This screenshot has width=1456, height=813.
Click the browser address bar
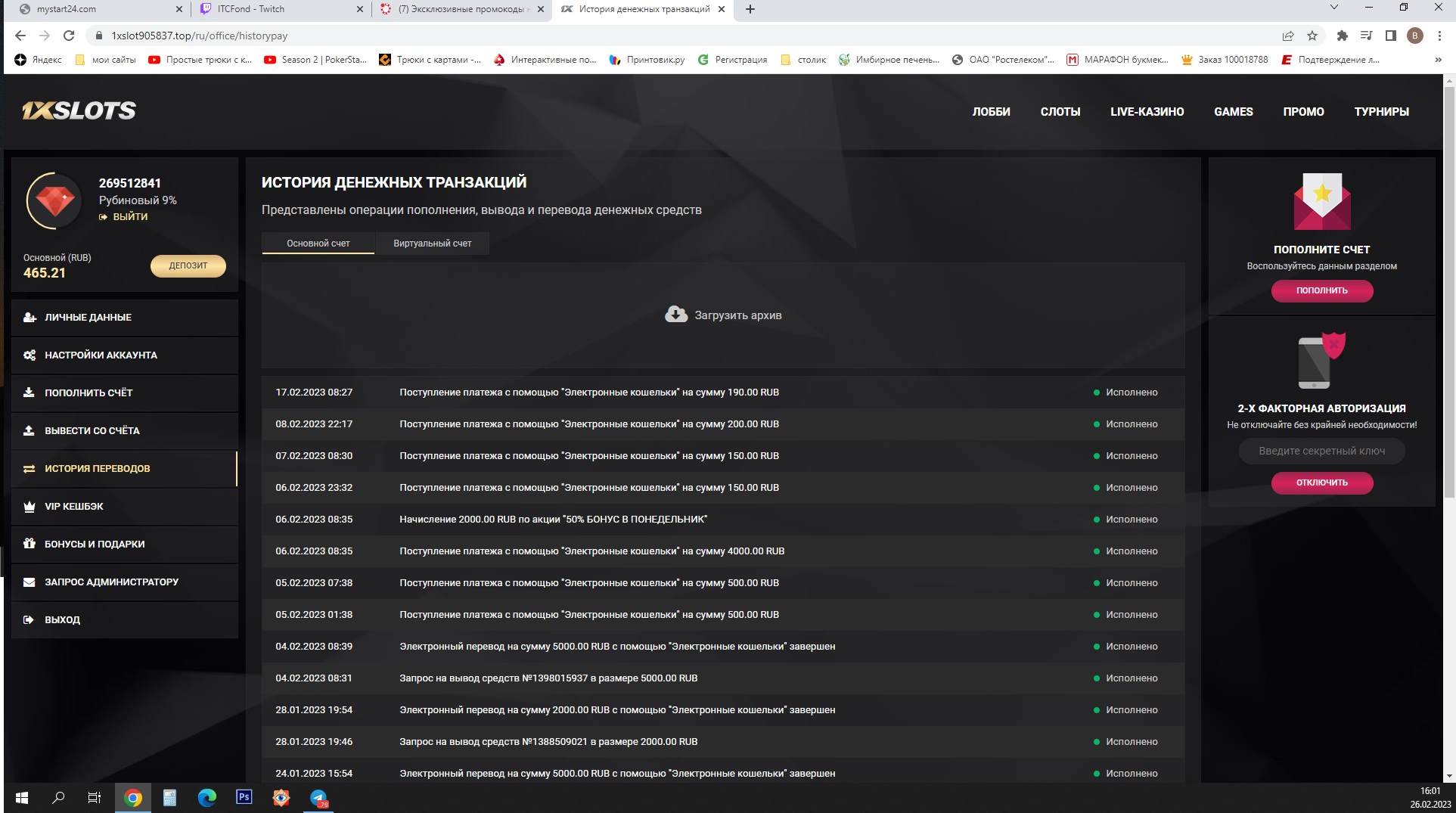click(681, 36)
